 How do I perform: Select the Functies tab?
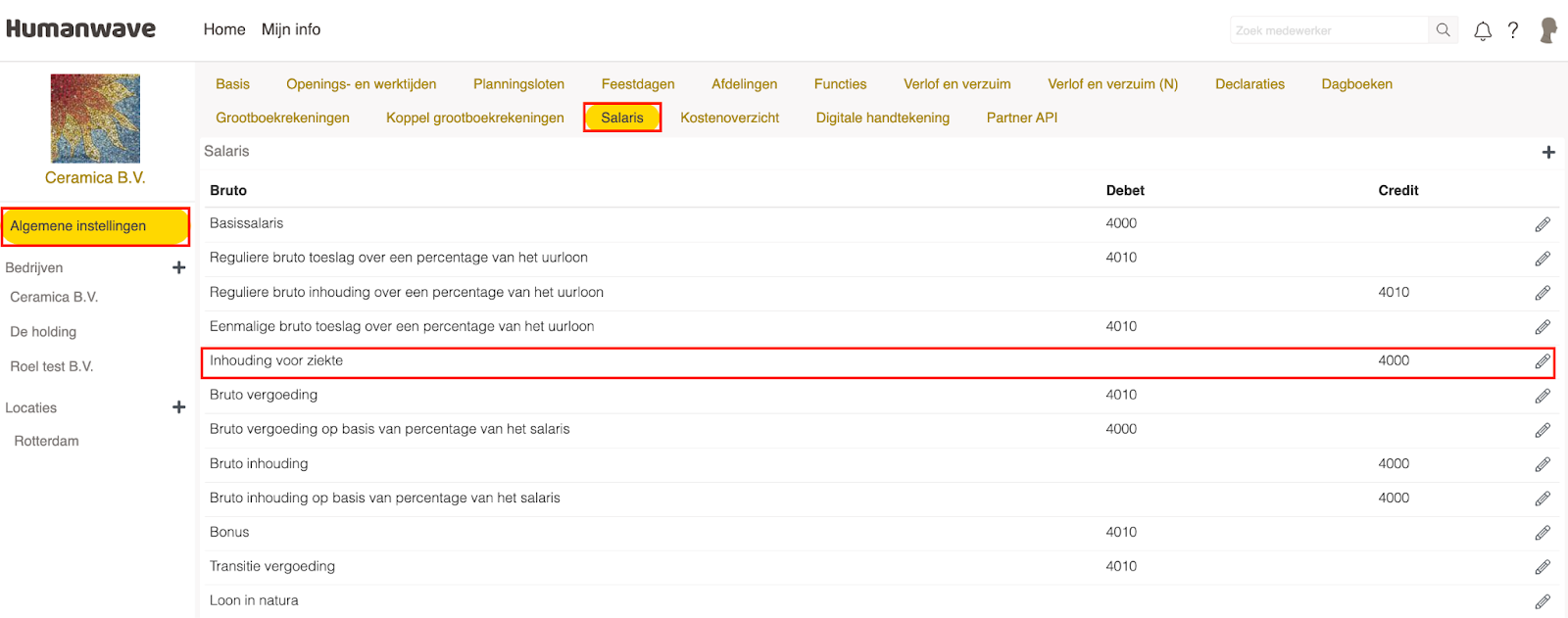coord(841,84)
